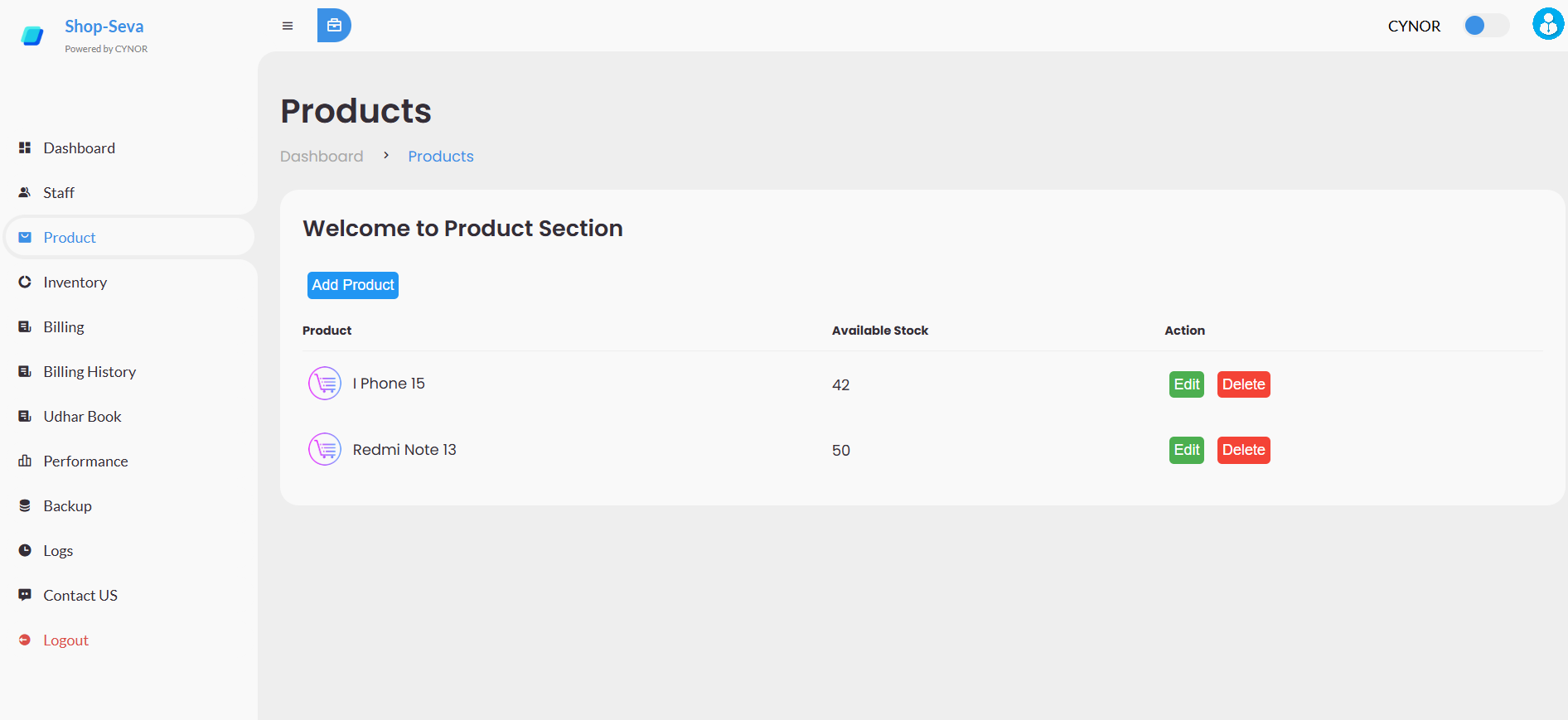The width and height of the screenshot is (1568, 720).
Task: Click the Shop-Seva logo icon
Action: [x=31, y=35]
